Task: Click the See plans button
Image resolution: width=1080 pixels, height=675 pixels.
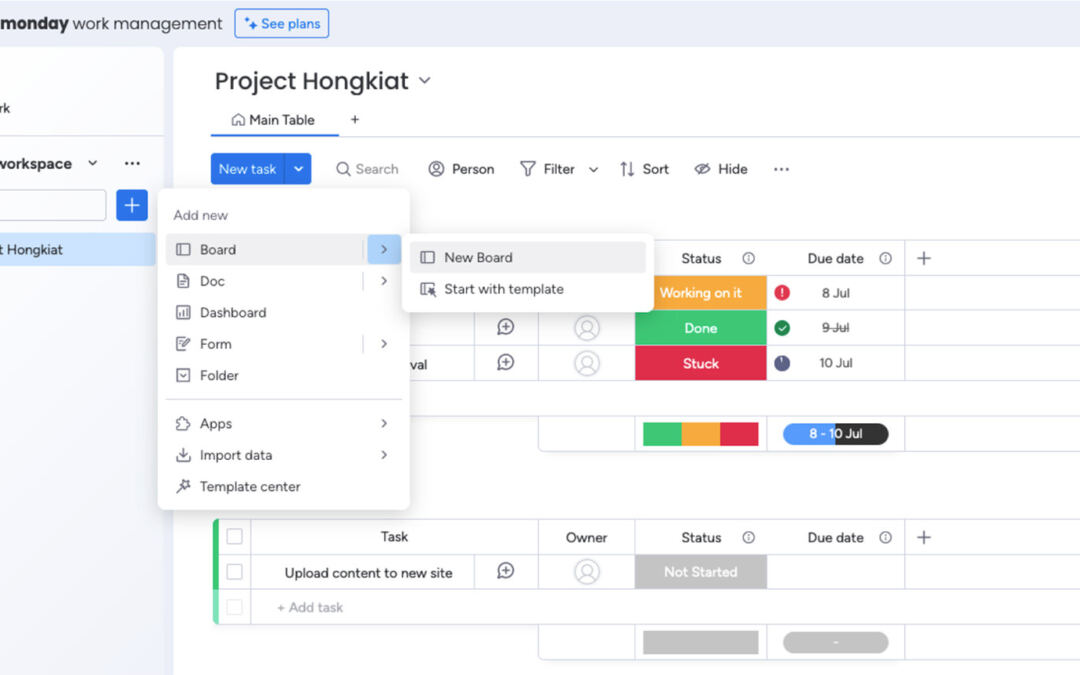Action: click(281, 23)
